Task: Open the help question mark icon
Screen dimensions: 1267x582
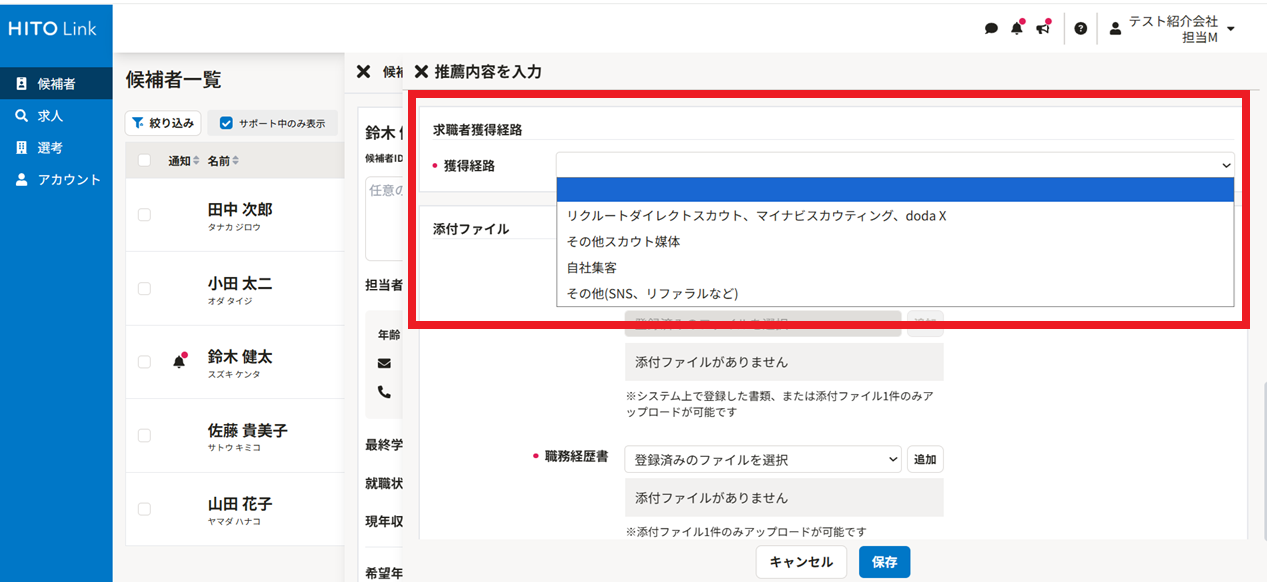Action: point(1080,29)
